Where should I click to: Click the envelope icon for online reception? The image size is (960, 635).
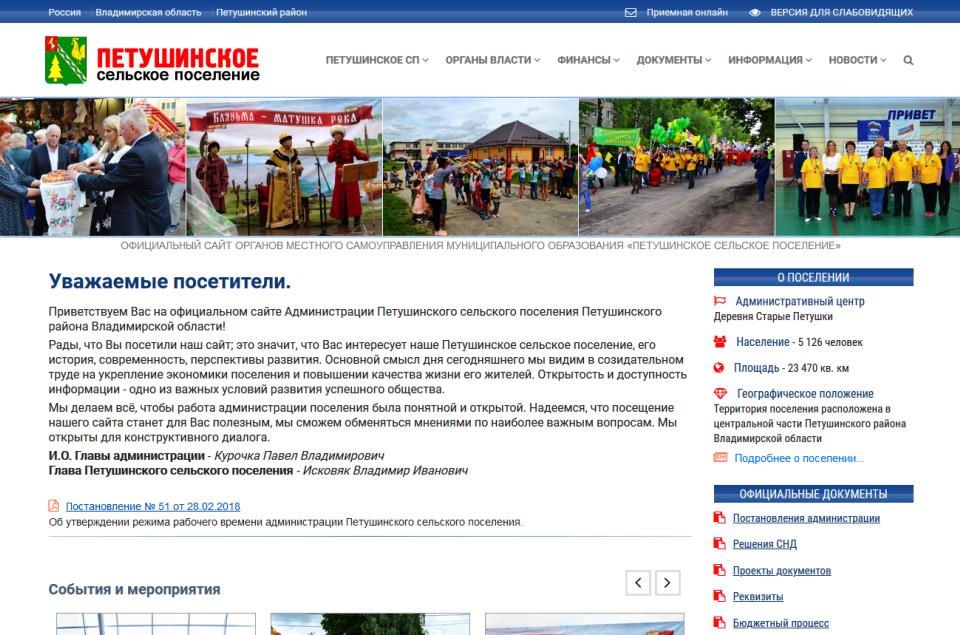tap(631, 12)
